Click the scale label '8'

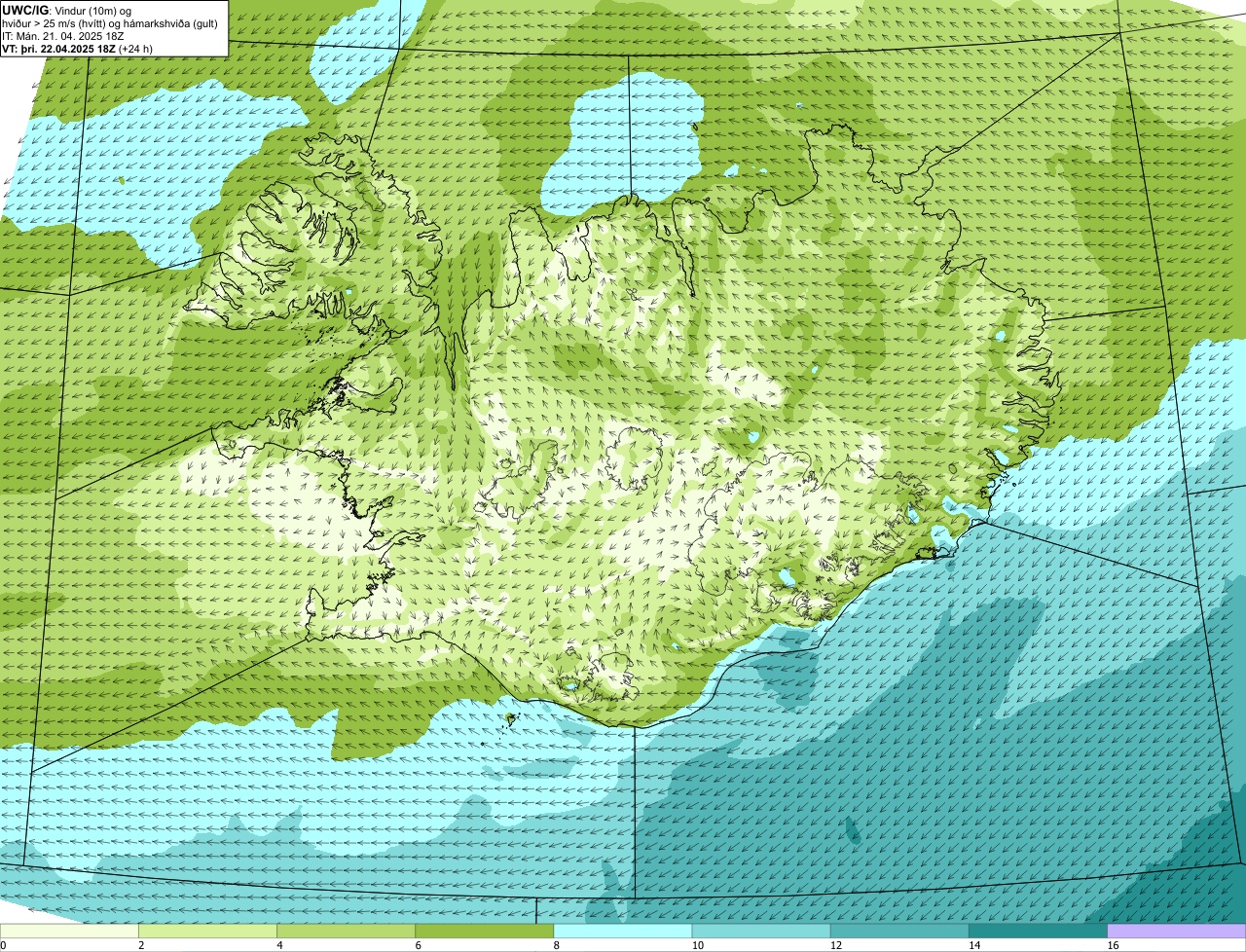pyautogui.click(x=557, y=945)
